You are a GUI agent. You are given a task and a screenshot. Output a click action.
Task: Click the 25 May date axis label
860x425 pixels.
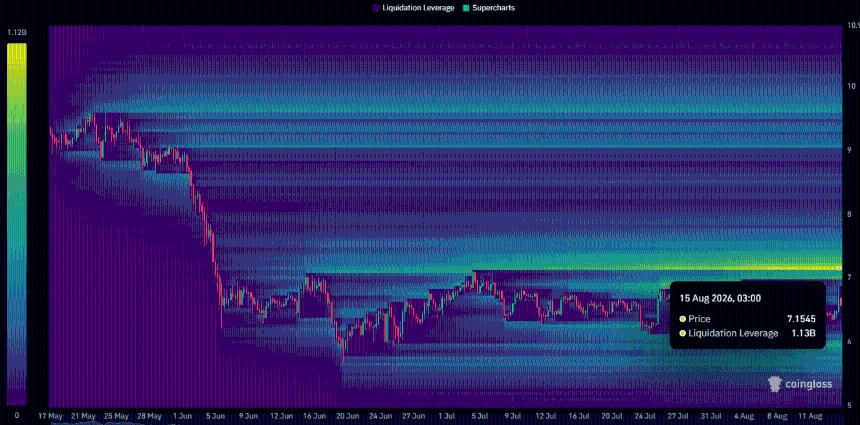(117, 417)
